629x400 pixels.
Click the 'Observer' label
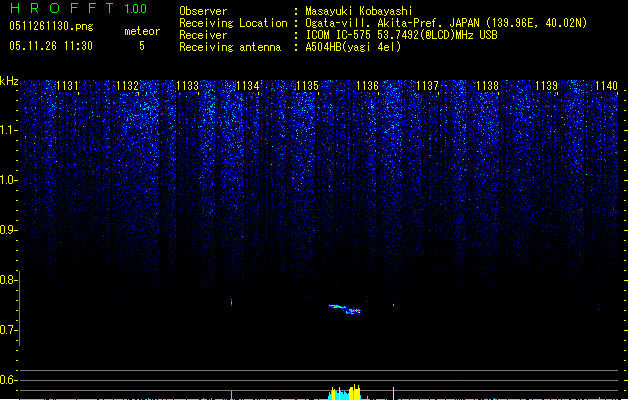(x=203, y=11)
